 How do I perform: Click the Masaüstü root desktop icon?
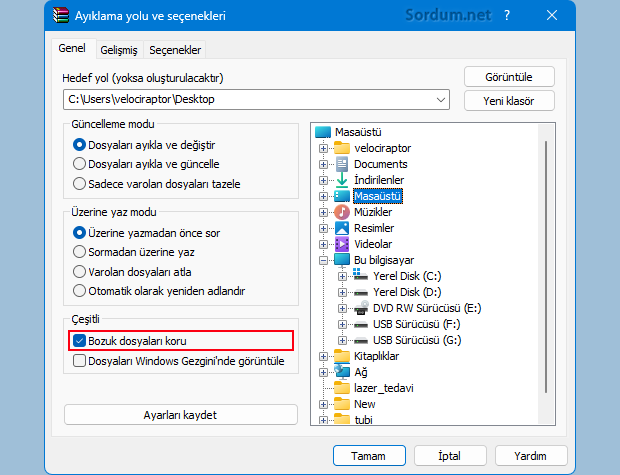pyautogui.click(x=323, y=132)
